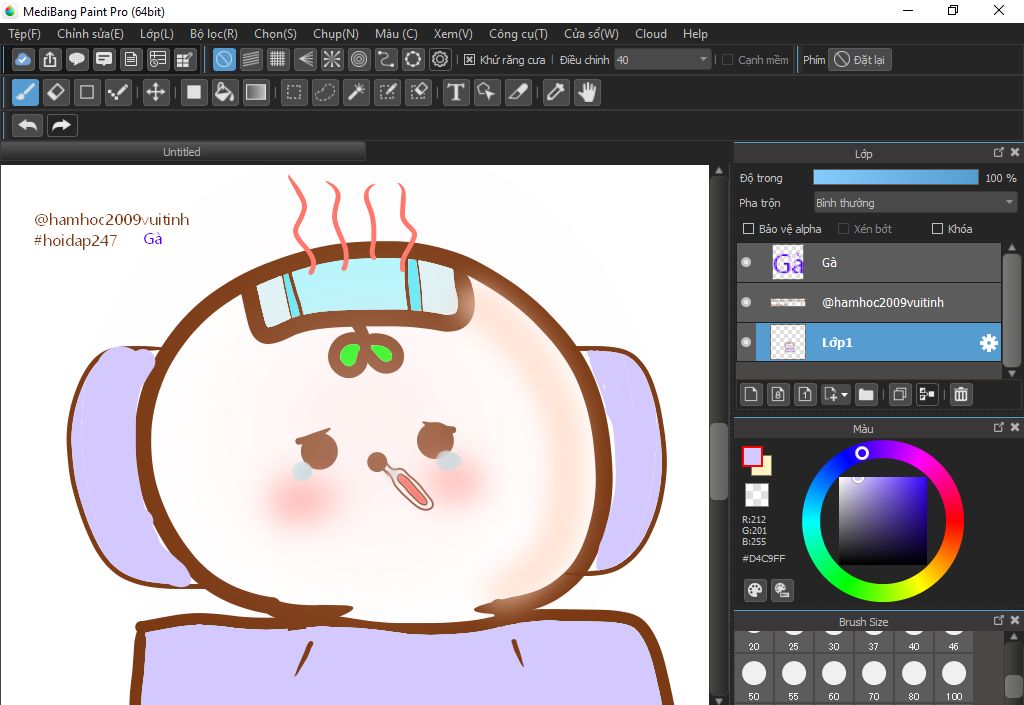This screenshot has height=705, width=1024.
Task: Turn snap off with the crossed-circle icon
Action: click(x=224, y=60)
